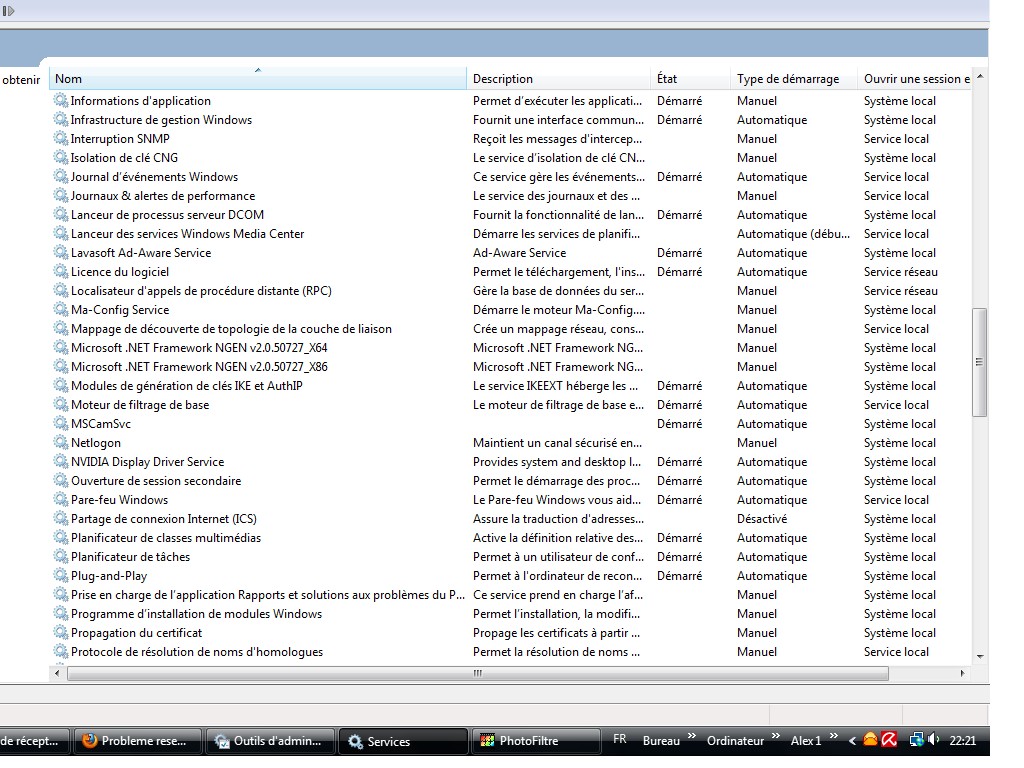Pick the Lanceur de processus serveur DCOM icon

tap(61, 214)
